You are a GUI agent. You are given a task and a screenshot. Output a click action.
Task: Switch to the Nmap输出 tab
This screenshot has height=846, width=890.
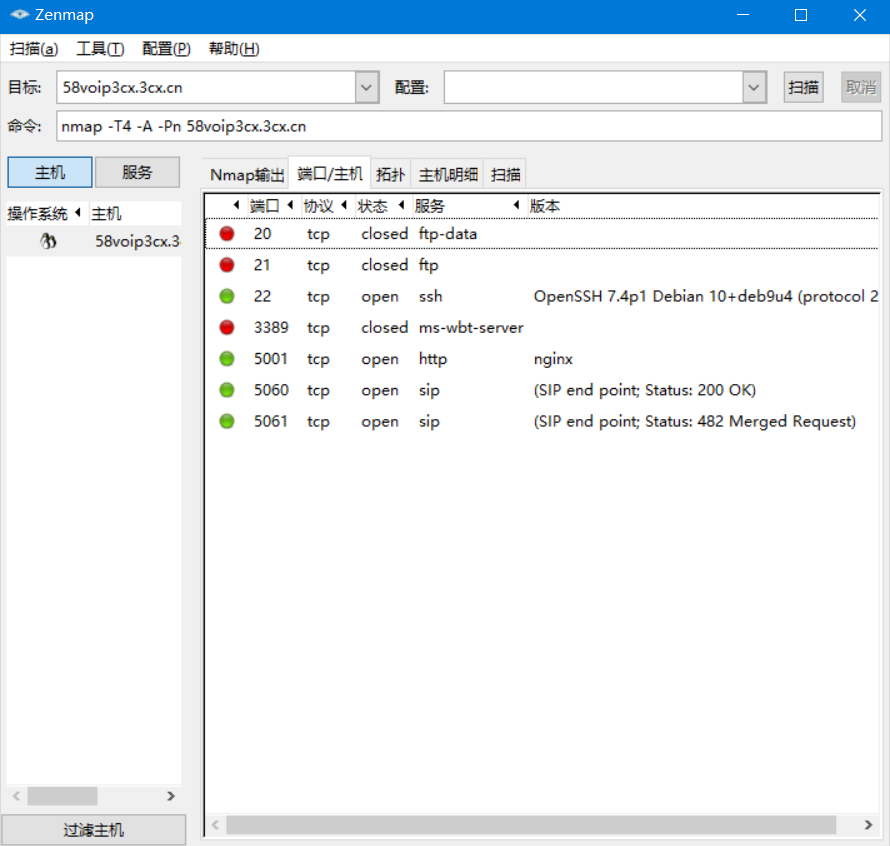(247, 174)
